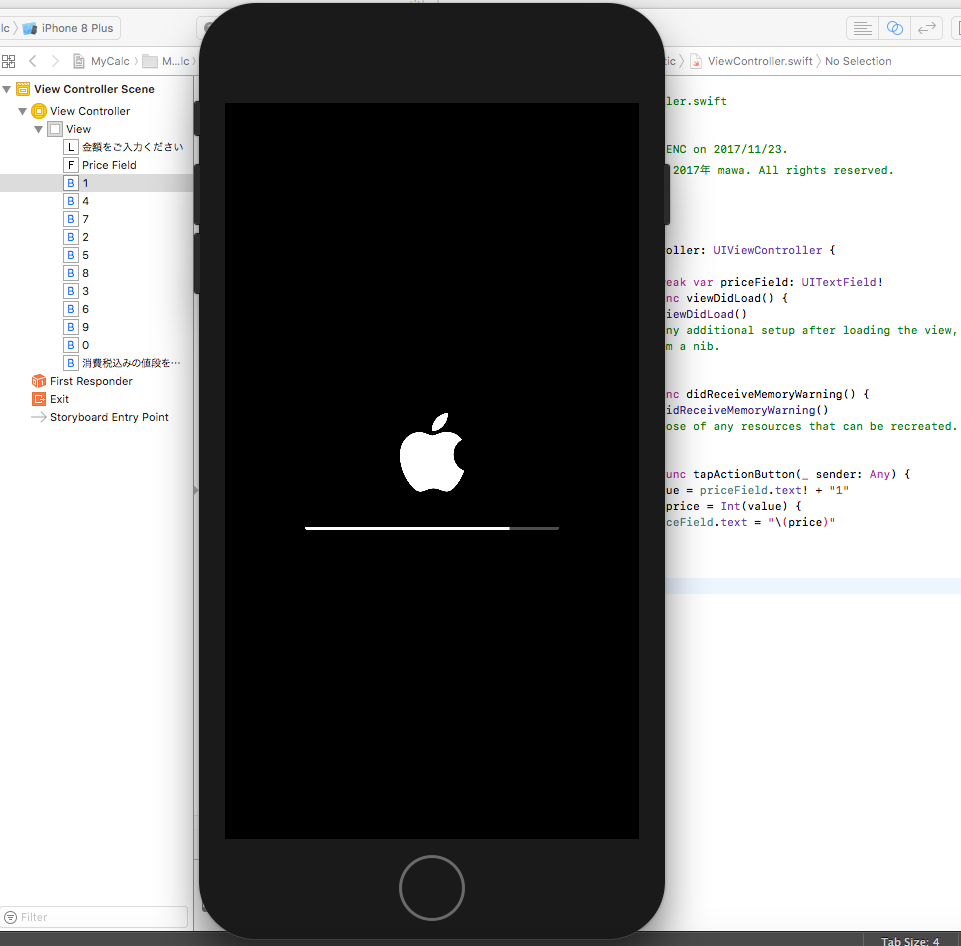Click the L label icon for 金額をご入力ください
Viewport: 961px width, 946px height.
[71, 147]
